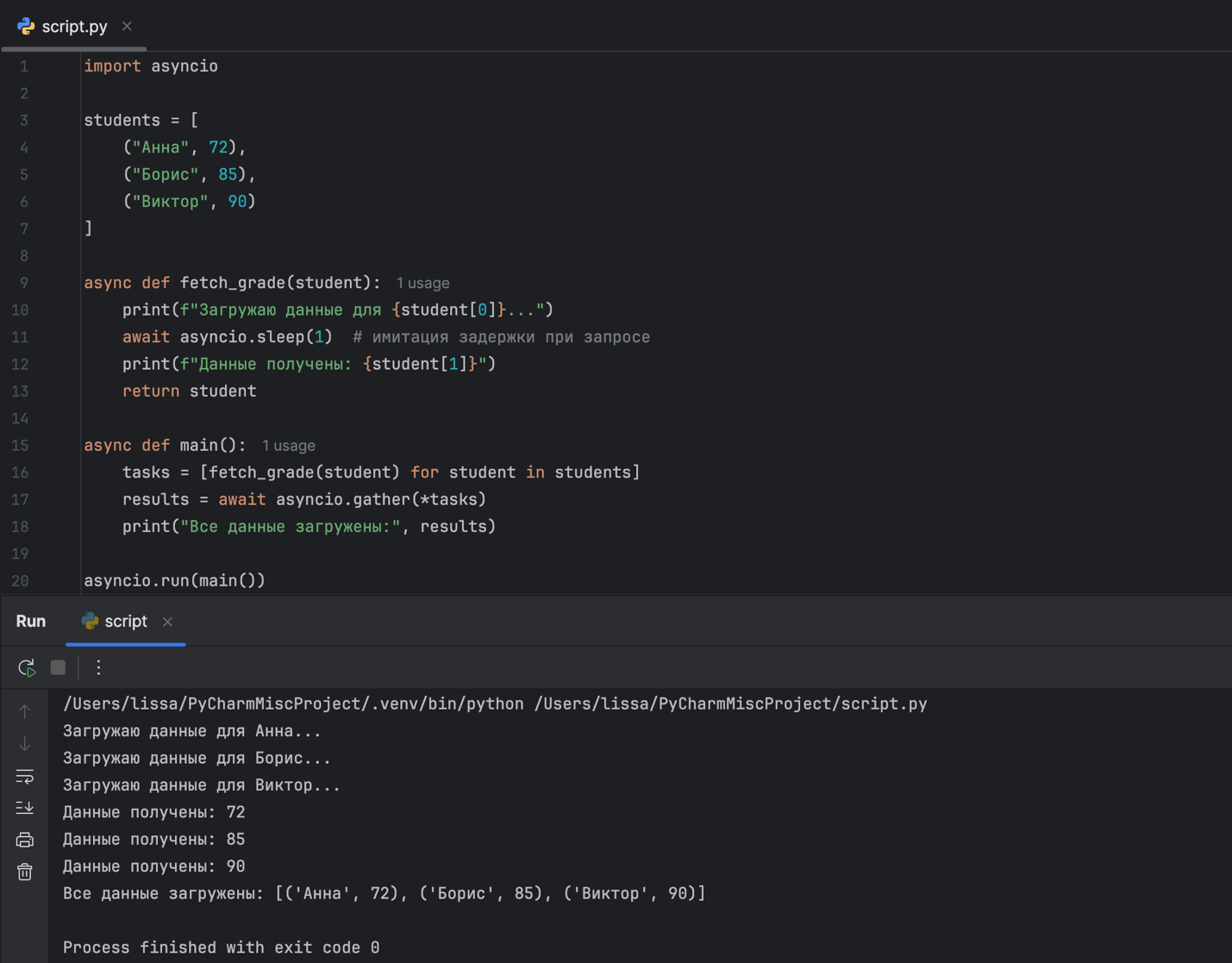Click the print console output icon
Screen dimensions: 1232x963
[25, 840]
